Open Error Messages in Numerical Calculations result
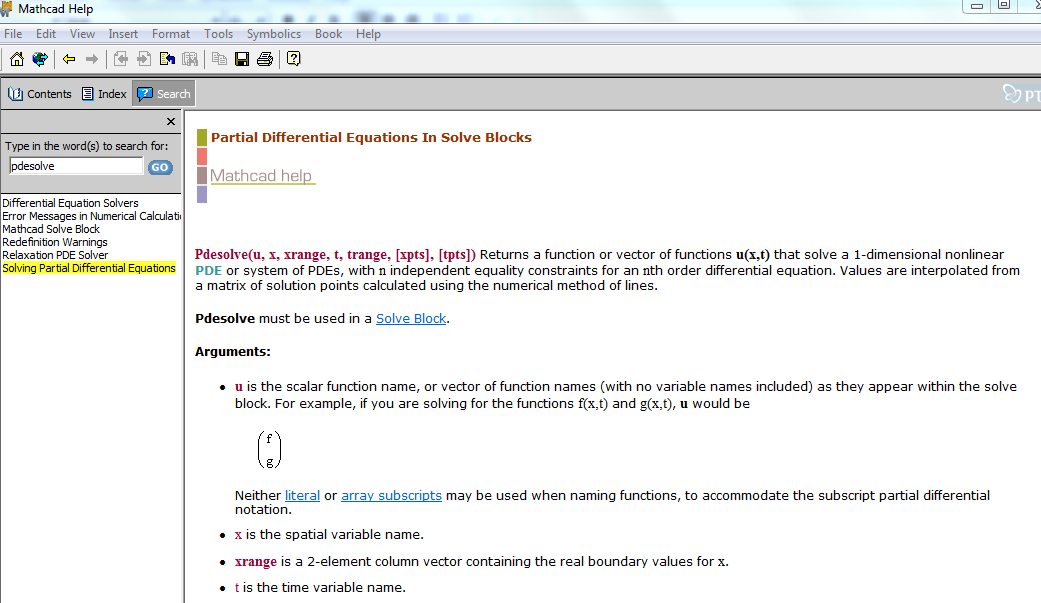1041x603 pixels. tap(92, 216)
